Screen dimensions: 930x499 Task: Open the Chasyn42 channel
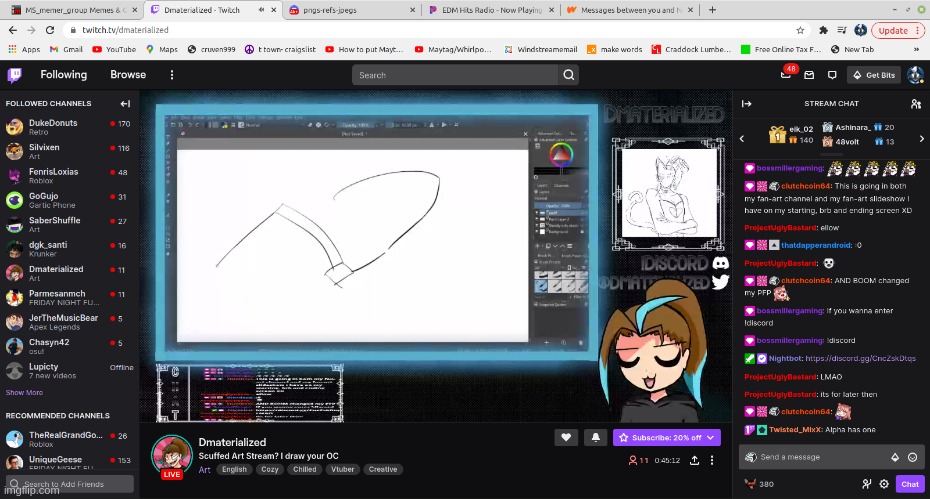click(69, 346)
